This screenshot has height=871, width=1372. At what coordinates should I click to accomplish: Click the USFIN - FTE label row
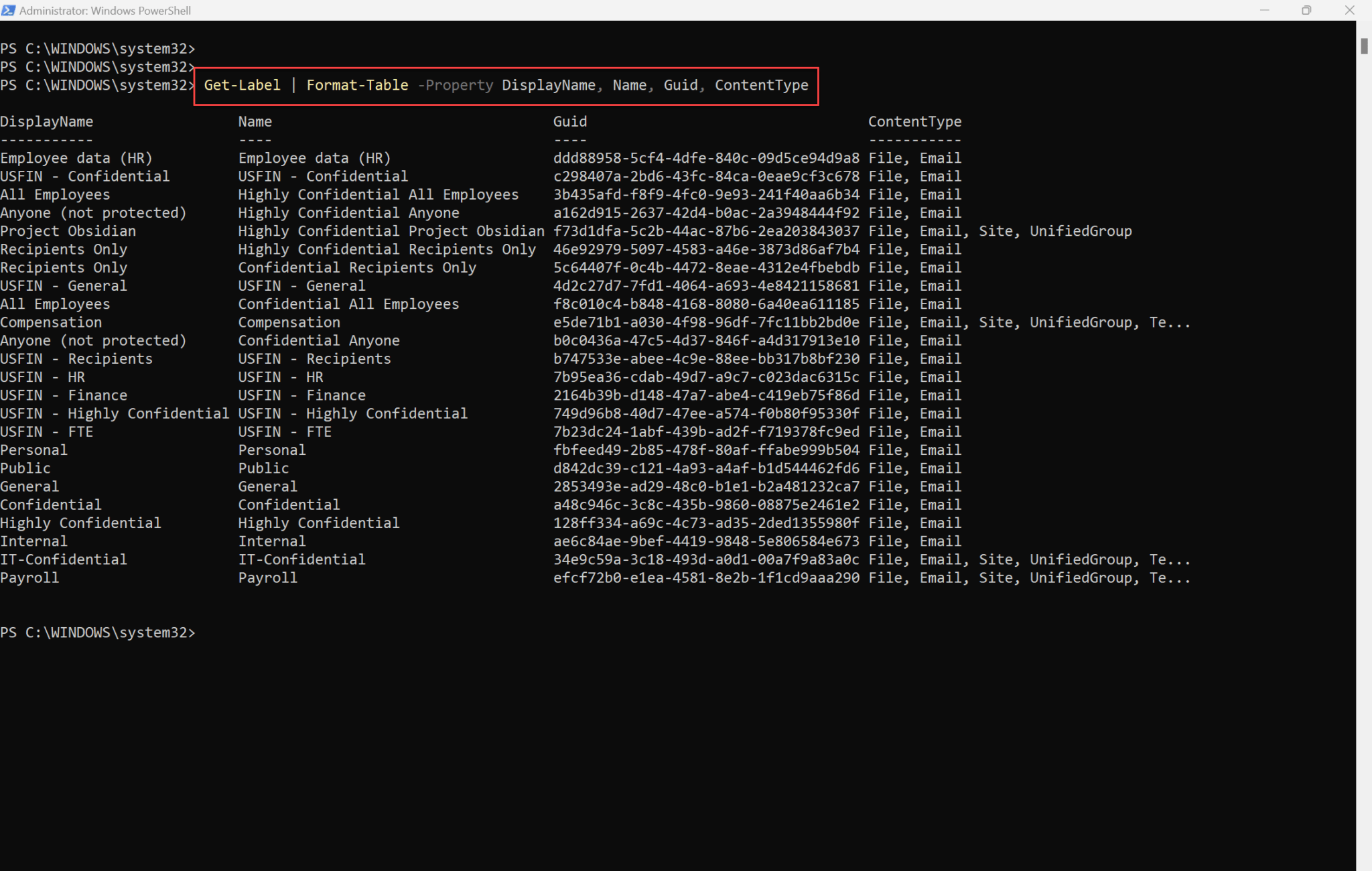[48, 431]
